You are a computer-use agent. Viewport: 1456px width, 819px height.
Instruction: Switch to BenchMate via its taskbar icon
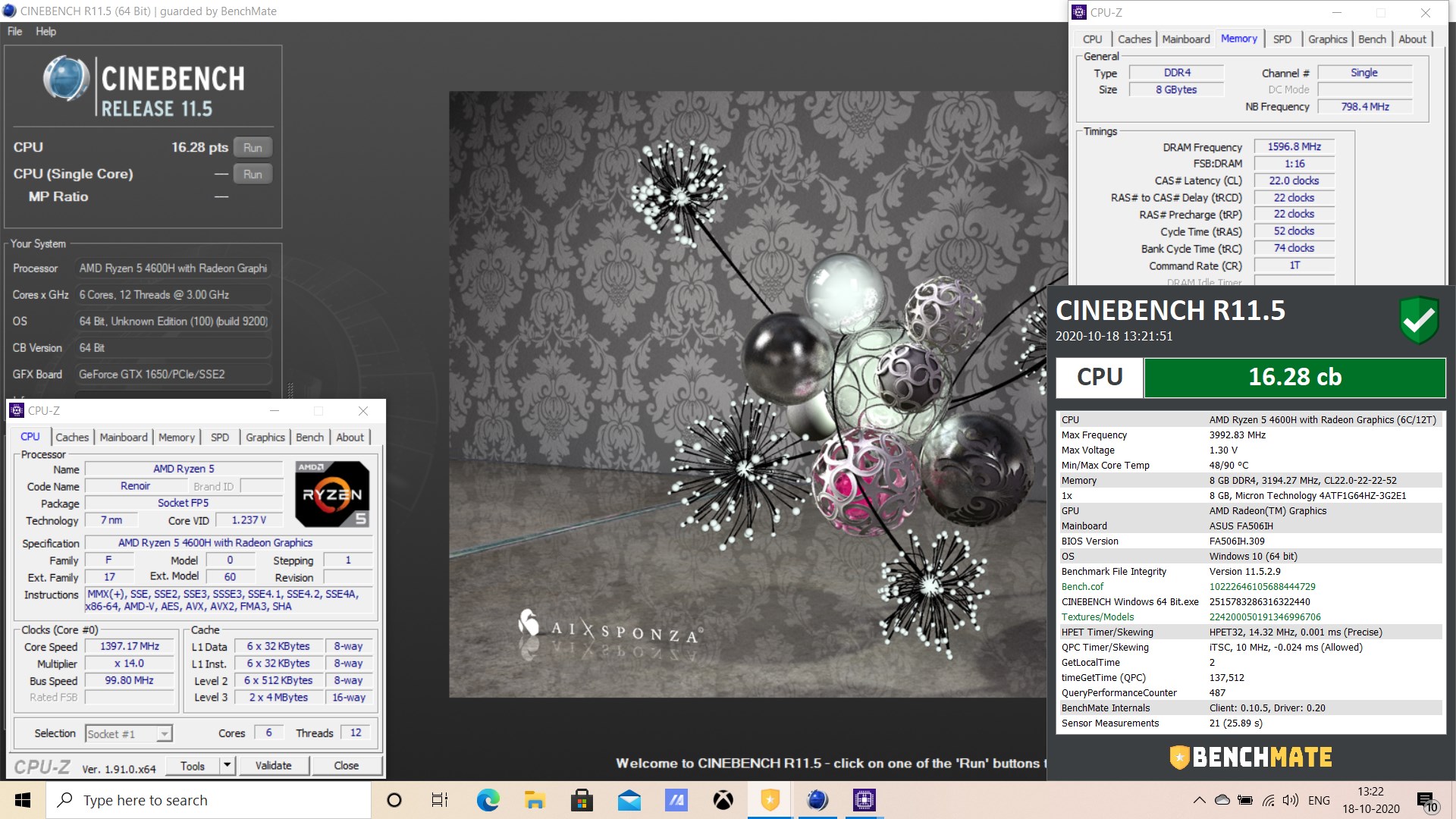point(770,800)
